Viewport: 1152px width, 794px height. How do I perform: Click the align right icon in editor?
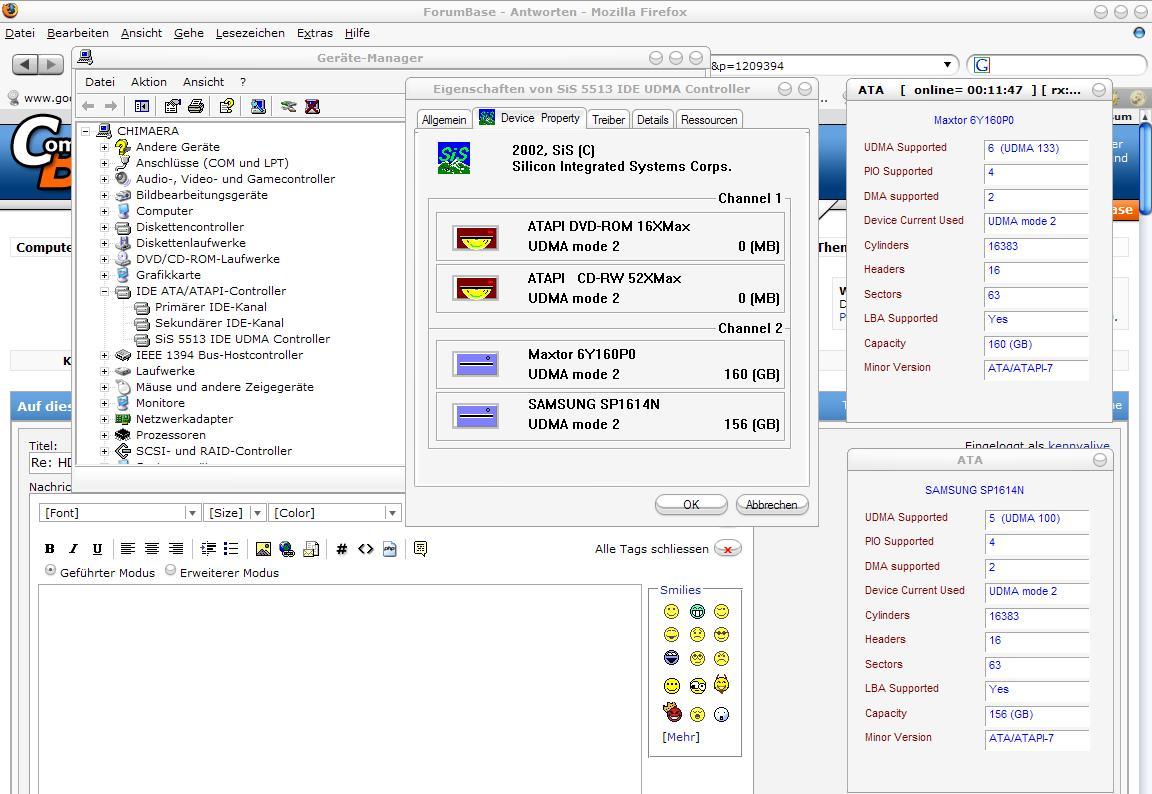pyautogui.click(x=176, y=549)
